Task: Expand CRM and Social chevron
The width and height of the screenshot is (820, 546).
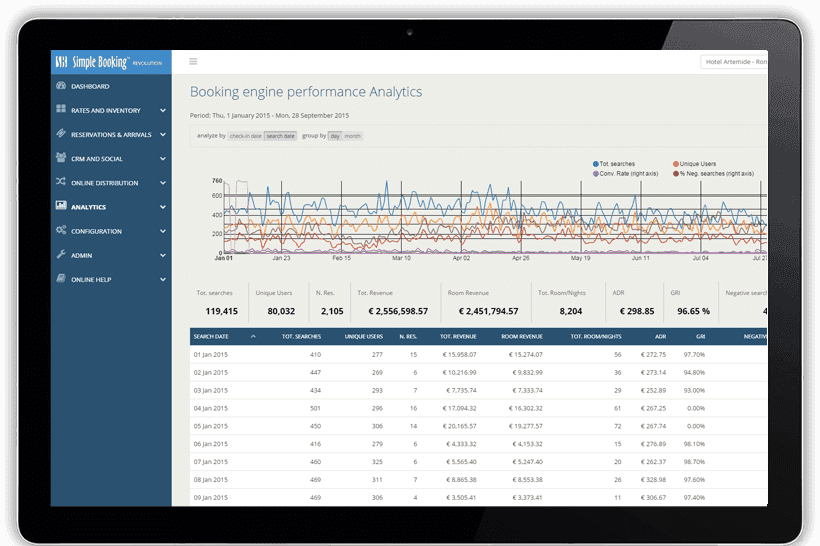Action: coord(163,159)
